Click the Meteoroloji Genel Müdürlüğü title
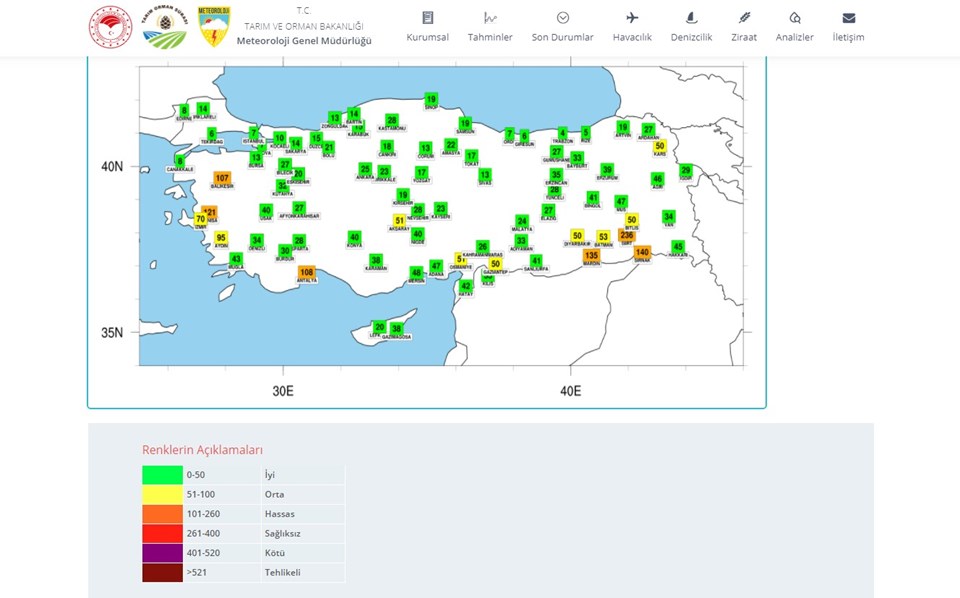 pos(304,40)
